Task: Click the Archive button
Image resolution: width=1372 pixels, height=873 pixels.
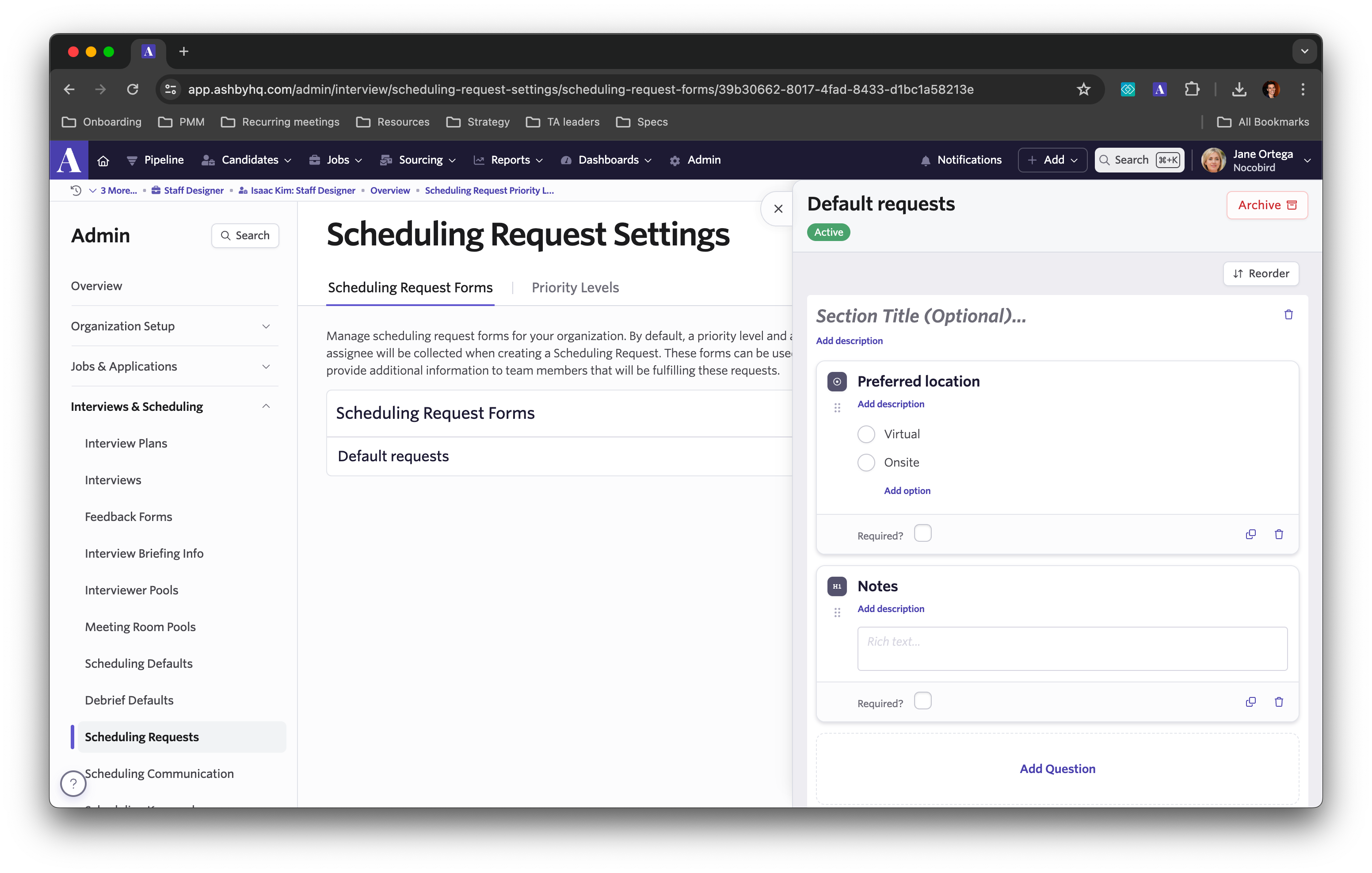Action: pos(1267,205)
